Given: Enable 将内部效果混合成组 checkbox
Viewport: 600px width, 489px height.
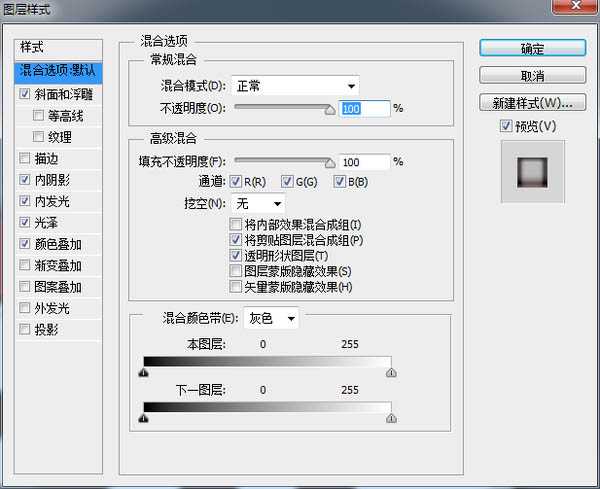Looking at the screenshot, I should [235, 224].
